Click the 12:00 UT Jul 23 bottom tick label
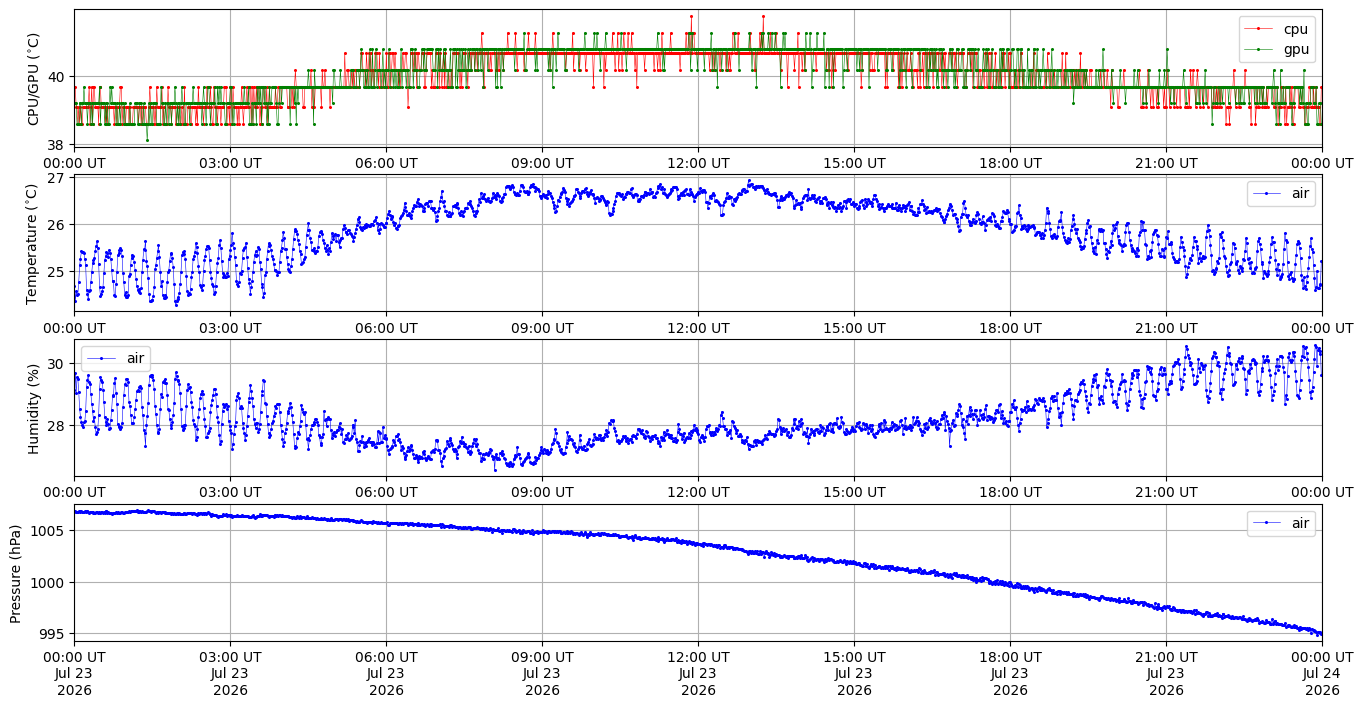Screen dimensions: 1363x707 (698, 673)
